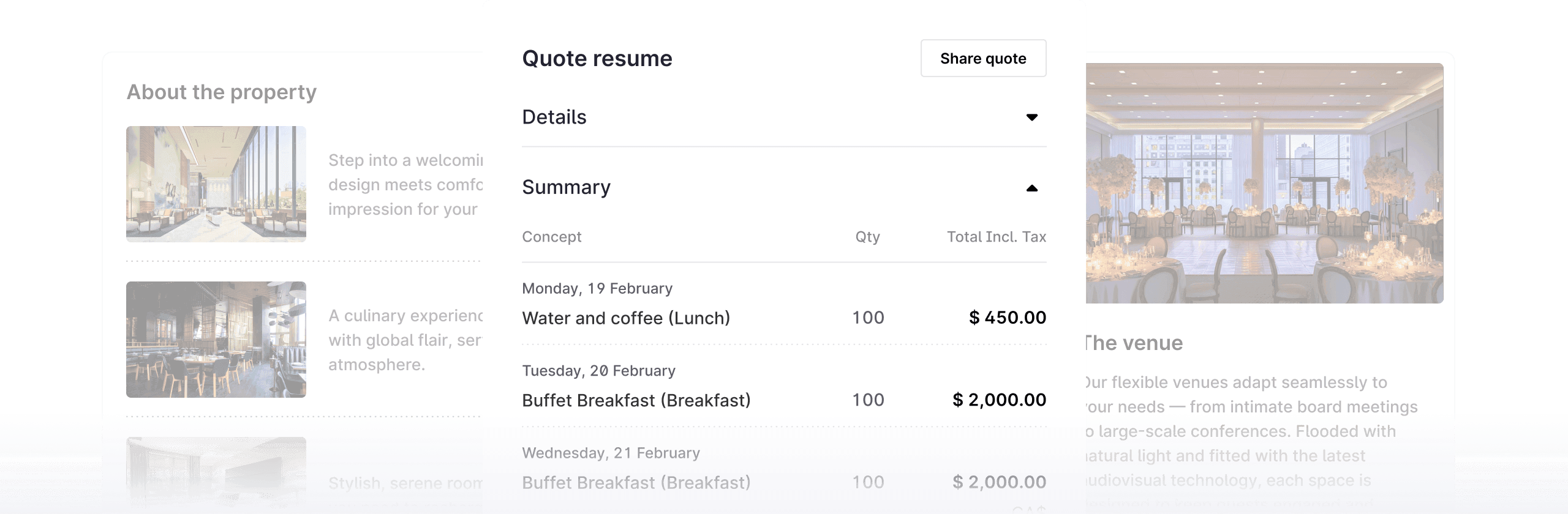1568x514 pixels.
Task: Click the 'About the property' heading
Action: click(x=222, y=92)
